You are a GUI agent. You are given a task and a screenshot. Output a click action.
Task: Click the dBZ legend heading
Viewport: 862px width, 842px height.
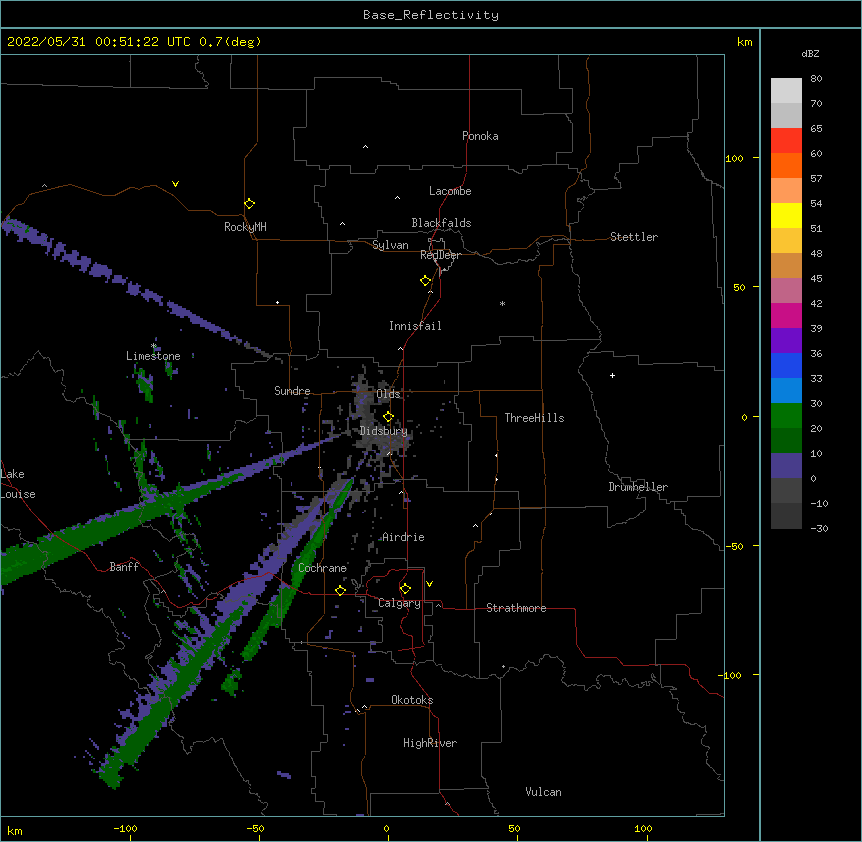pyautogui.click(x=810, y=53)
